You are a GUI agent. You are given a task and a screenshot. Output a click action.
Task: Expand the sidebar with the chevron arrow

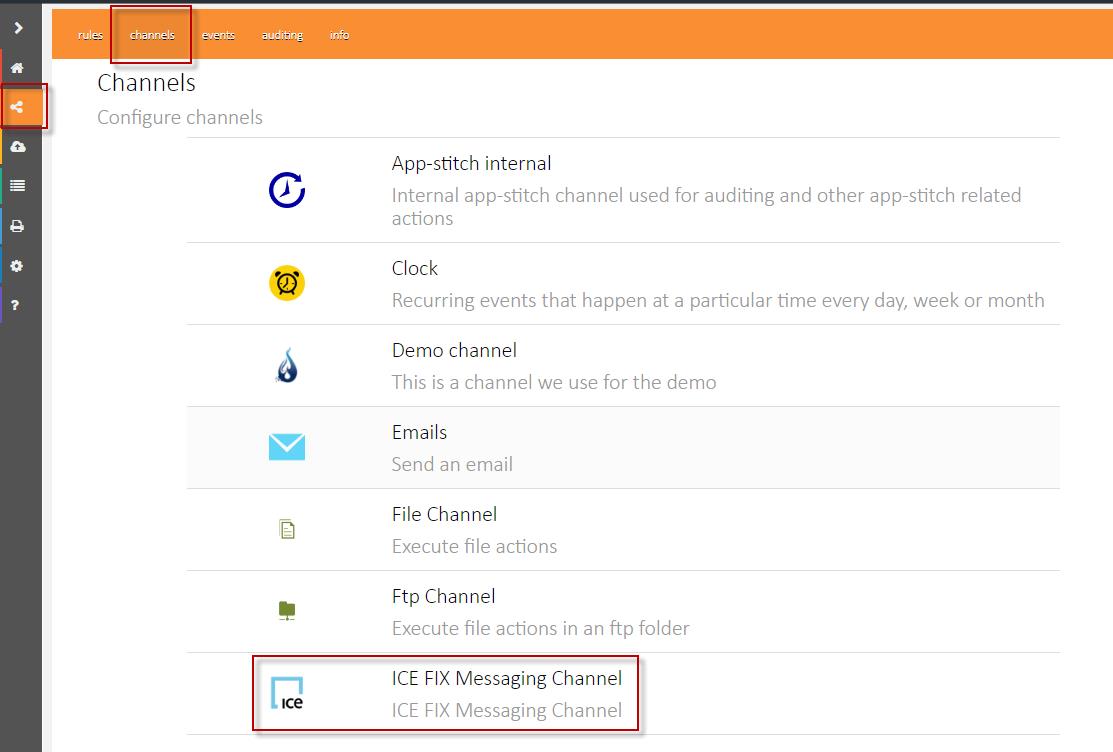[19, 28]
